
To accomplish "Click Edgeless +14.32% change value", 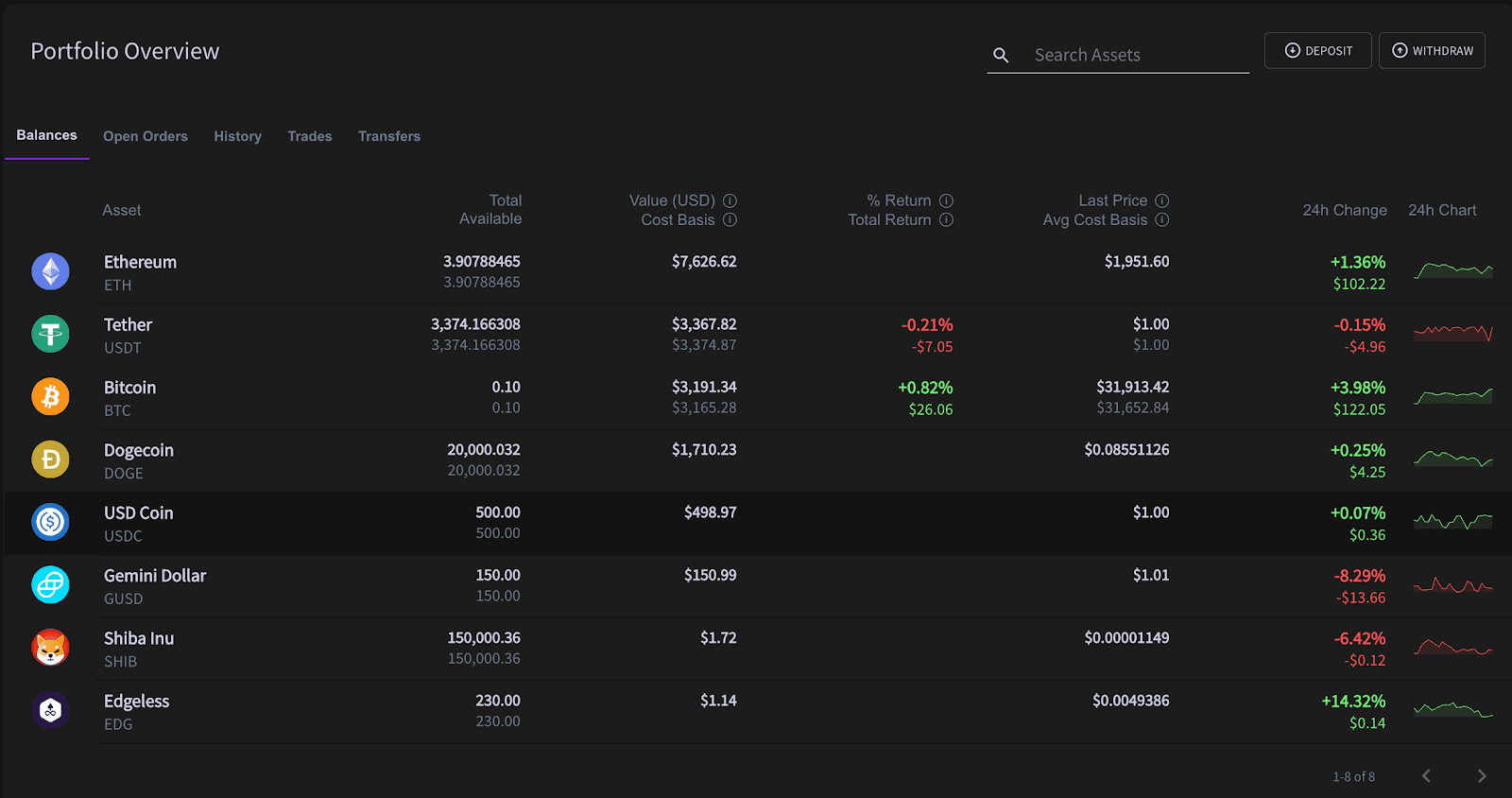I will (x=1353, y=701).
